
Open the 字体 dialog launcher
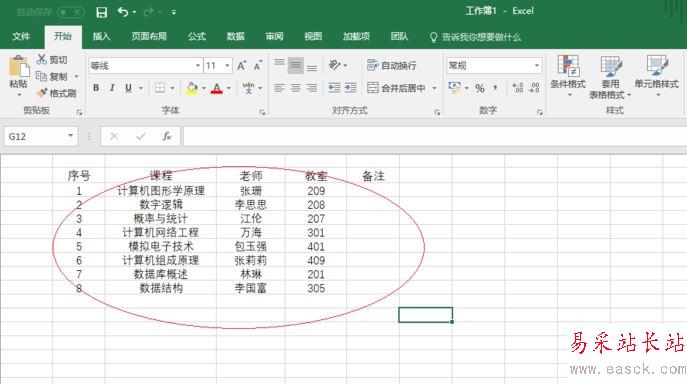coord(262,113)
